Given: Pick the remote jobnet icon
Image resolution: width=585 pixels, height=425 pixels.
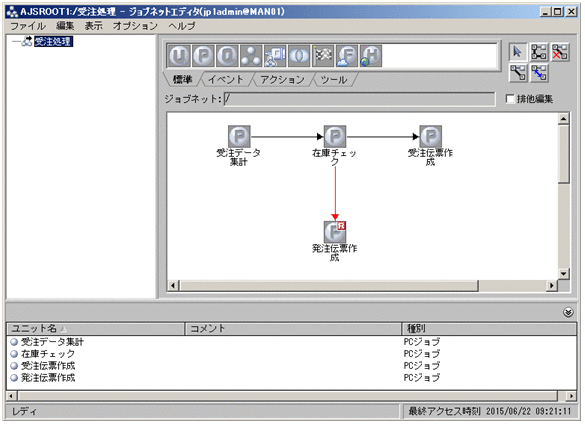Looking at the screenshot, I should point(275,56).
